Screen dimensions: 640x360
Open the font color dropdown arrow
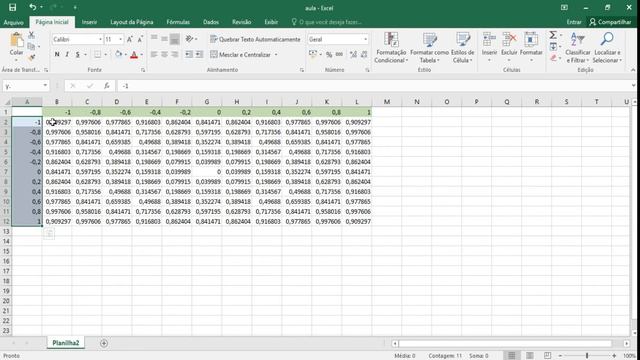tap(142, 55)
